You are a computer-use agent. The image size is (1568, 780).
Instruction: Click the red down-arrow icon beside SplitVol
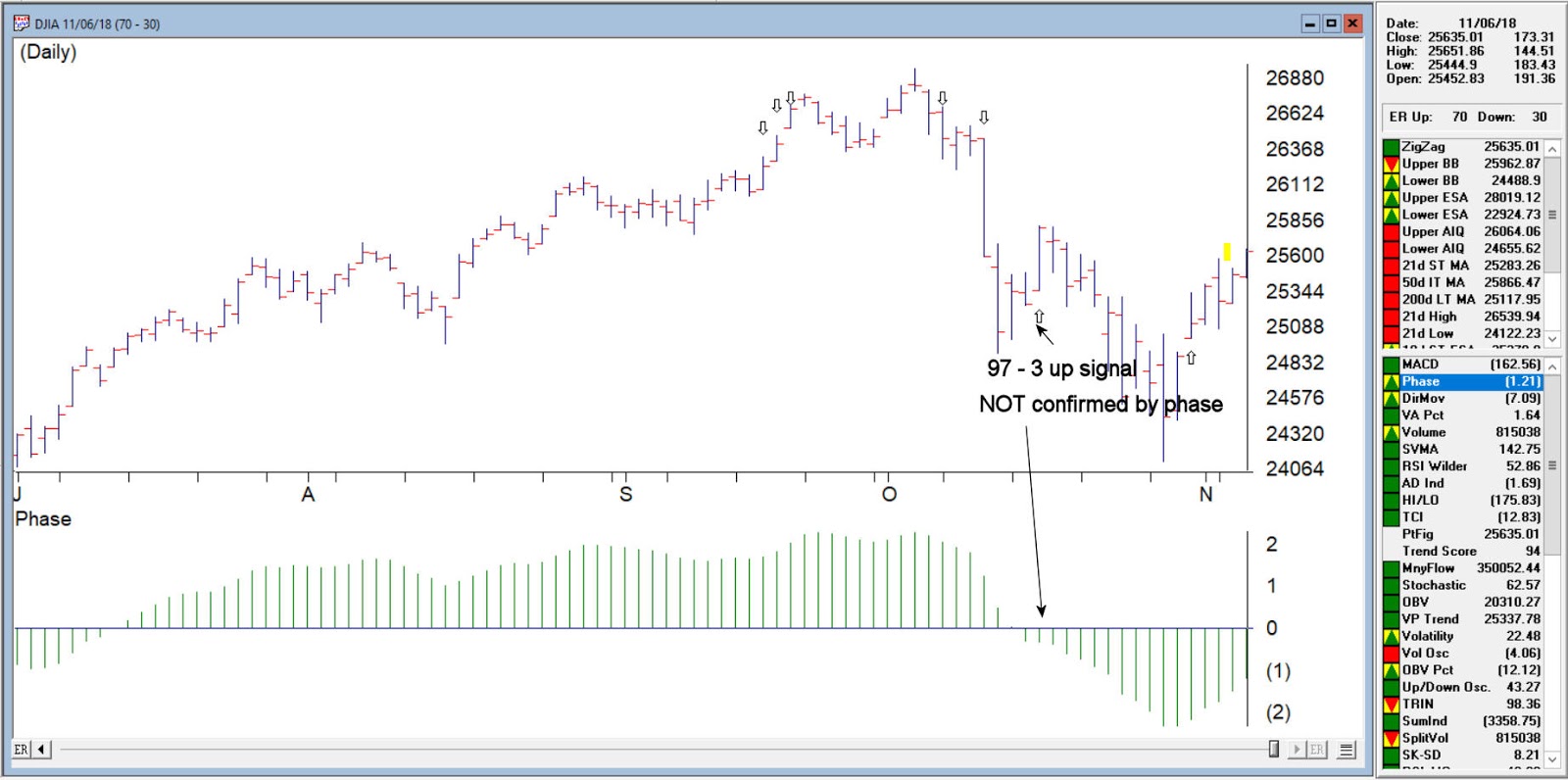pyautogui.click(x=1391, y=738)
